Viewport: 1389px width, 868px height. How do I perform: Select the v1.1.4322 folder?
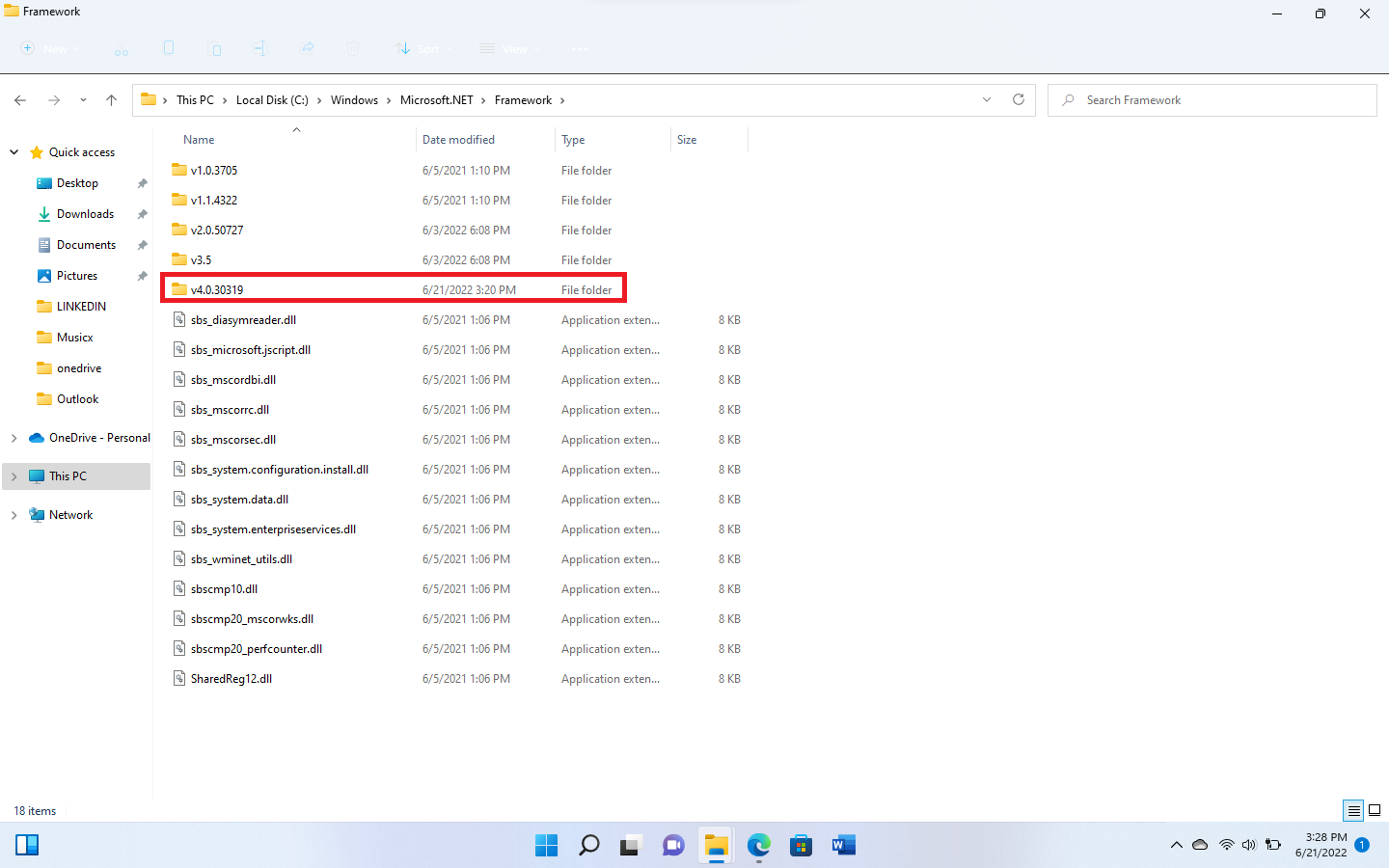point(213,201)
